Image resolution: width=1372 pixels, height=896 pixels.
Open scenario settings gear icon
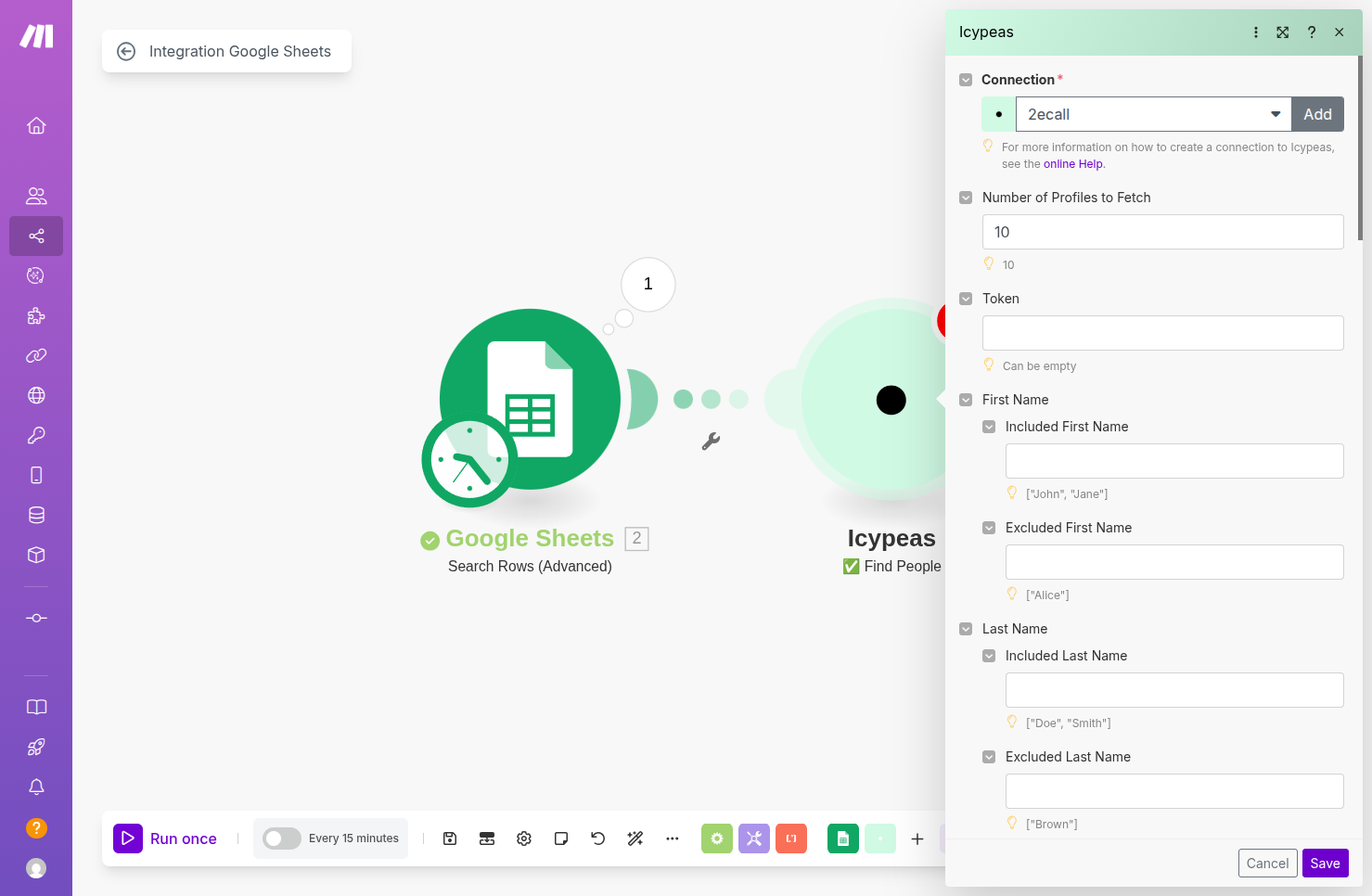coord(524,838)
